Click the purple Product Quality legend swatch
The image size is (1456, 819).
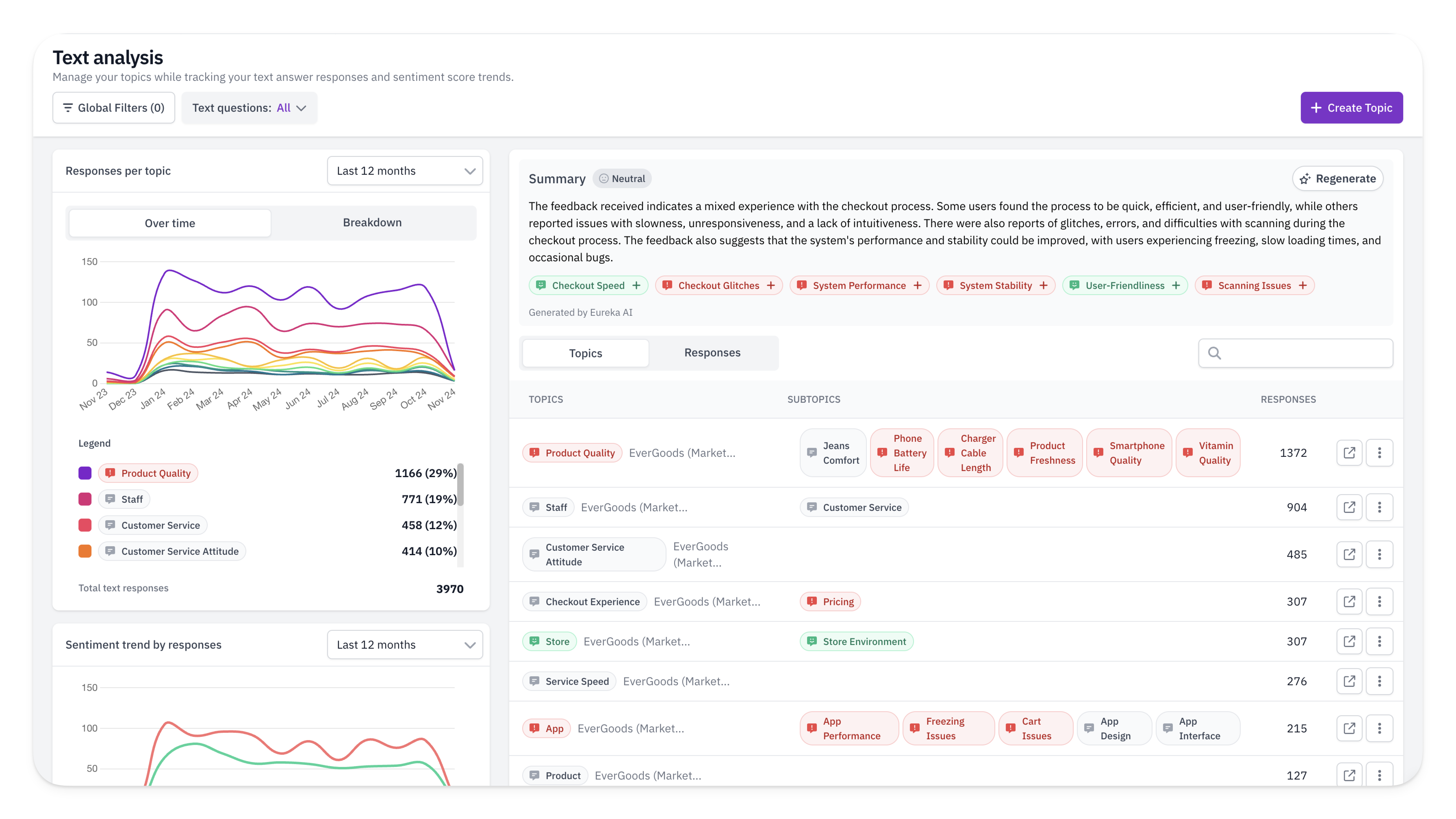click(x=85, y=473)
